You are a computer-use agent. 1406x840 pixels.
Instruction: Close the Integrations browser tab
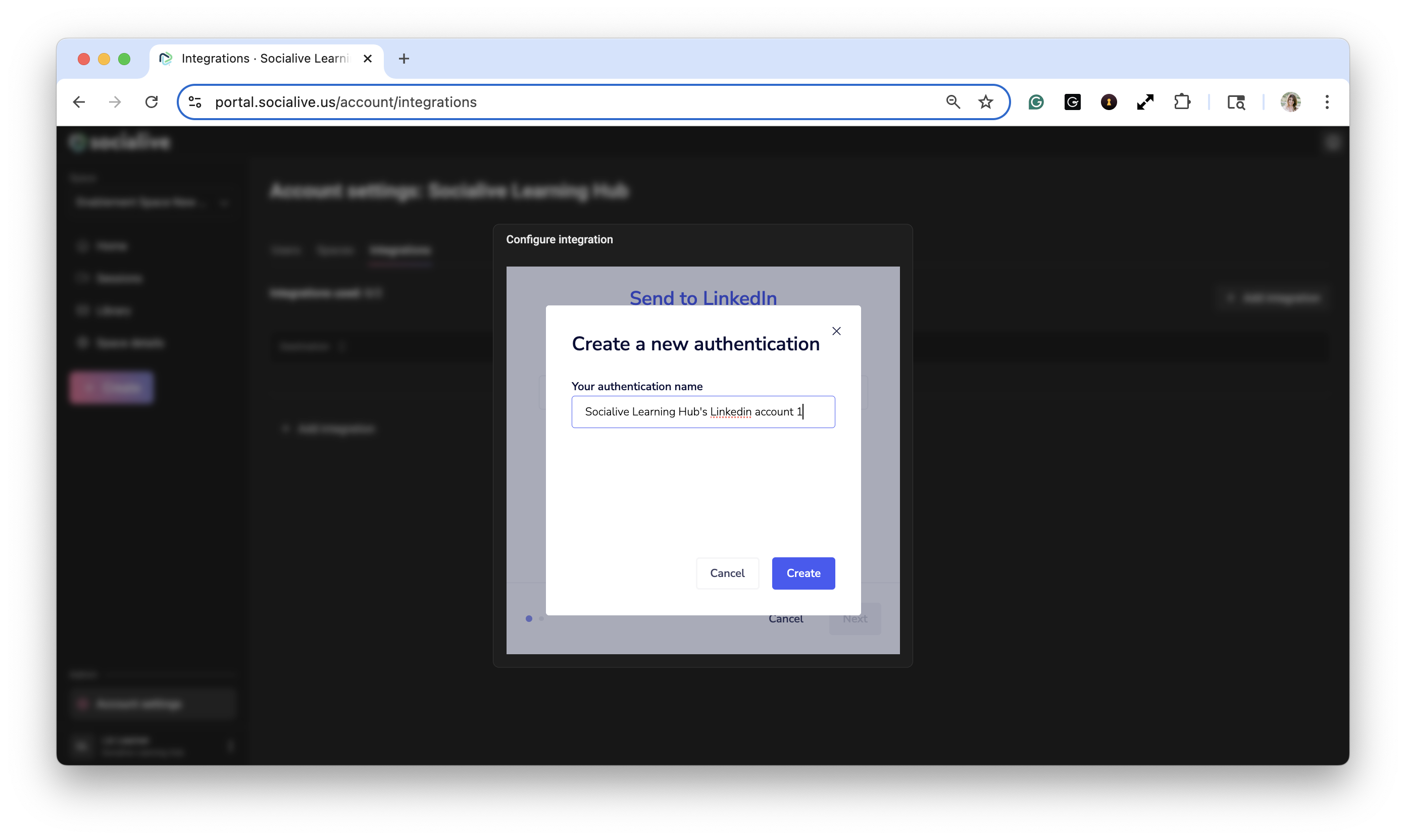[368, 58]
